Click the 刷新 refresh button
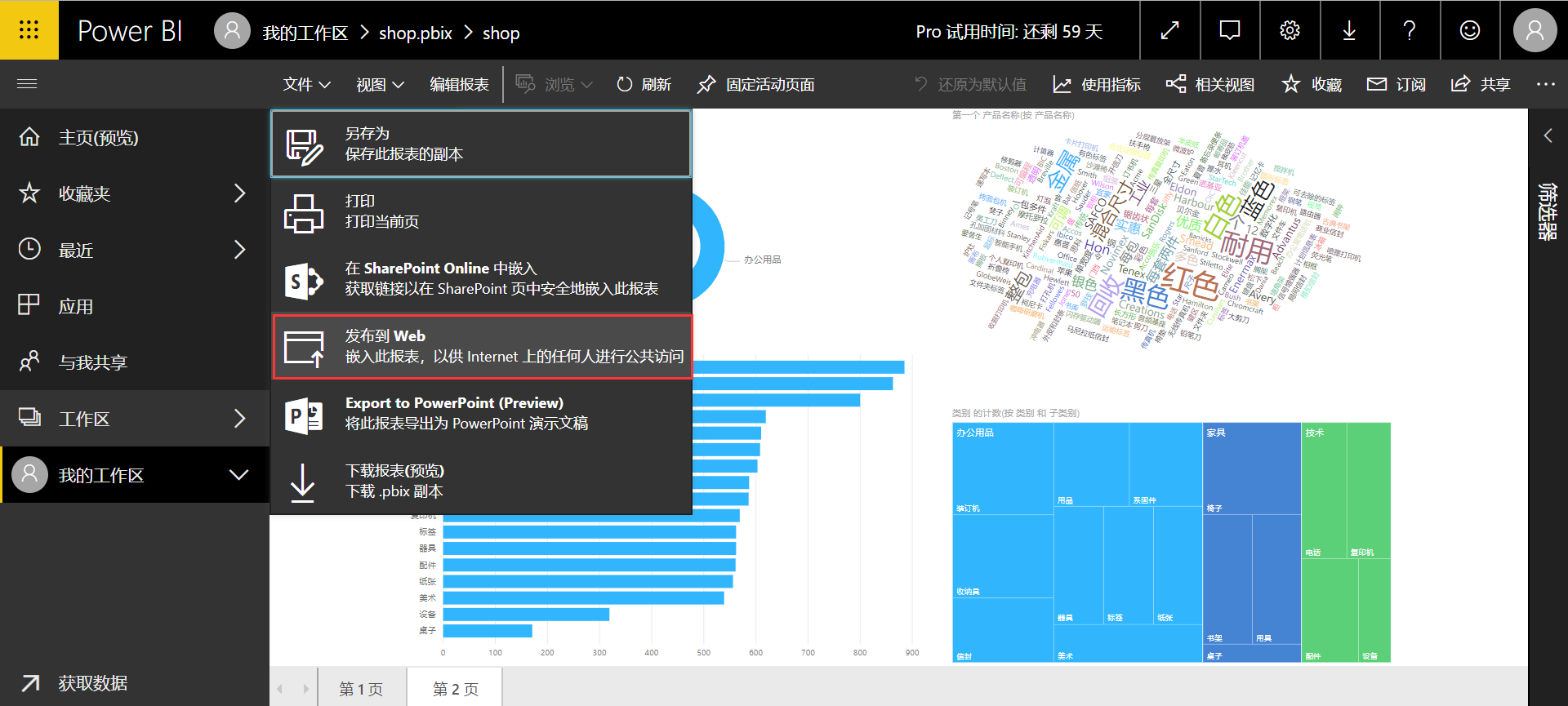The width and height of the screenshot is (1568, 706). pyautogui.click(x=644, y=85)
